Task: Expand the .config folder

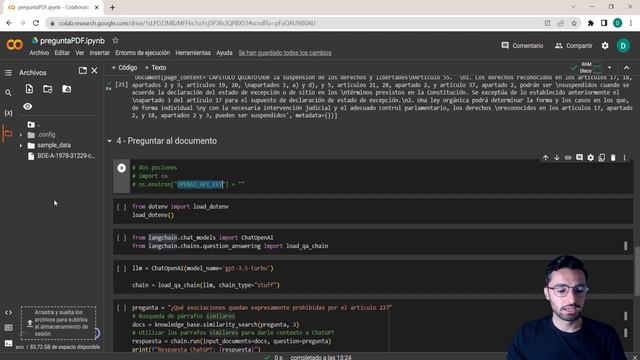Action: 21,135
